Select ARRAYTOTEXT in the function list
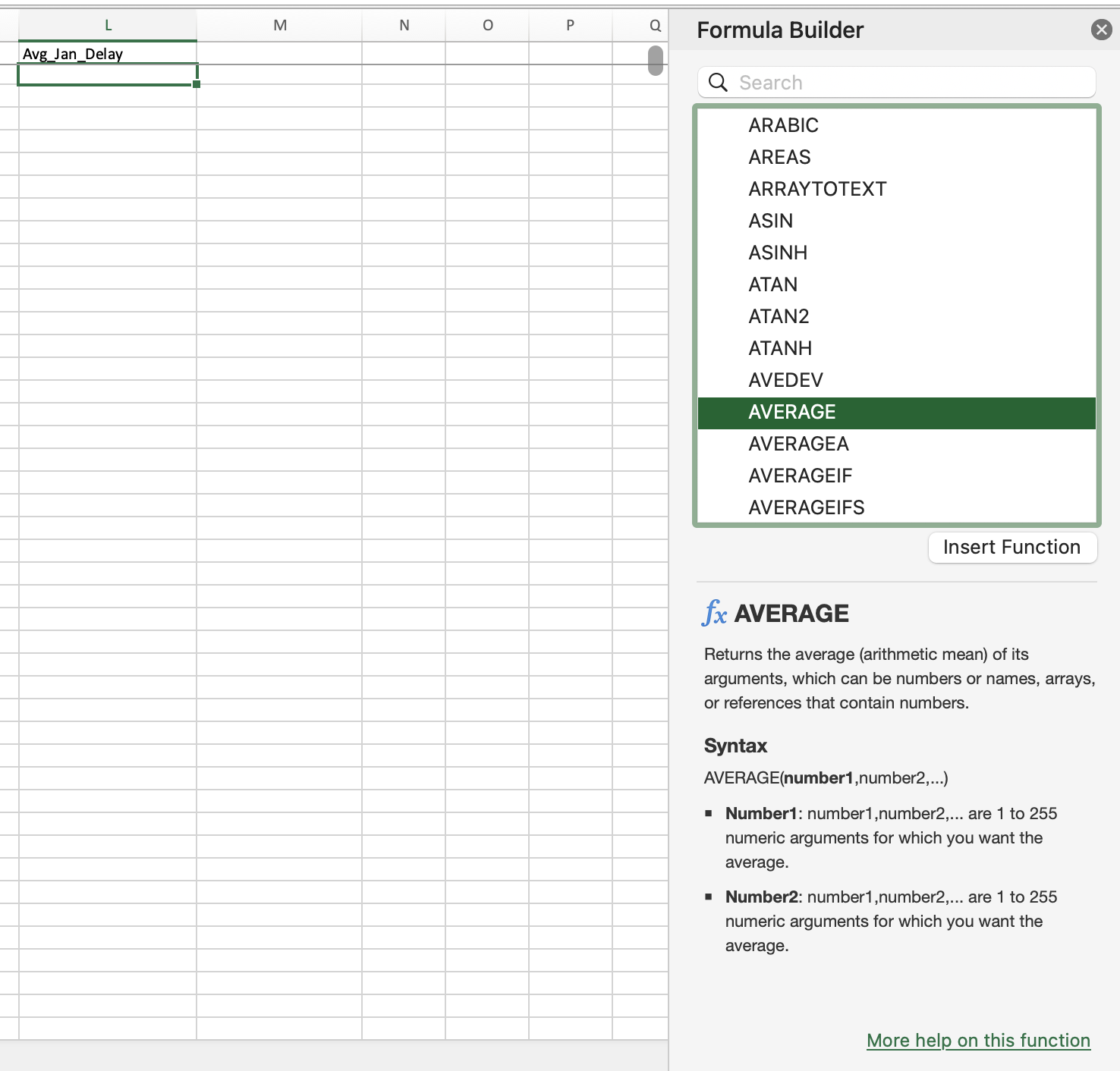 point(817,189)
